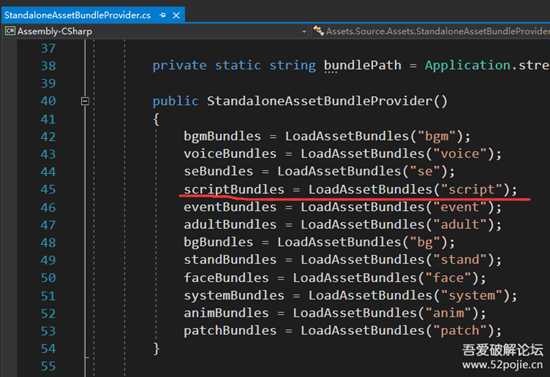Click the class icon in navigation bar
This screenshot has width=550, height=377.
tap(318, 31)
